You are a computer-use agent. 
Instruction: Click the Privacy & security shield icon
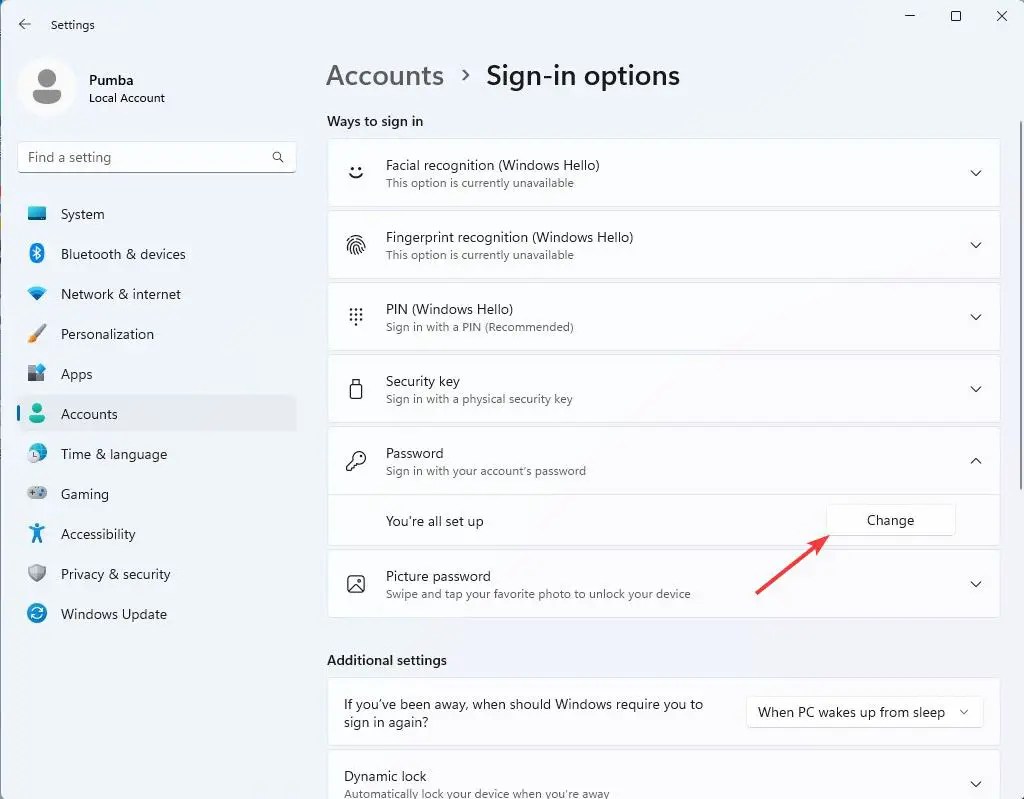(37, 574)
